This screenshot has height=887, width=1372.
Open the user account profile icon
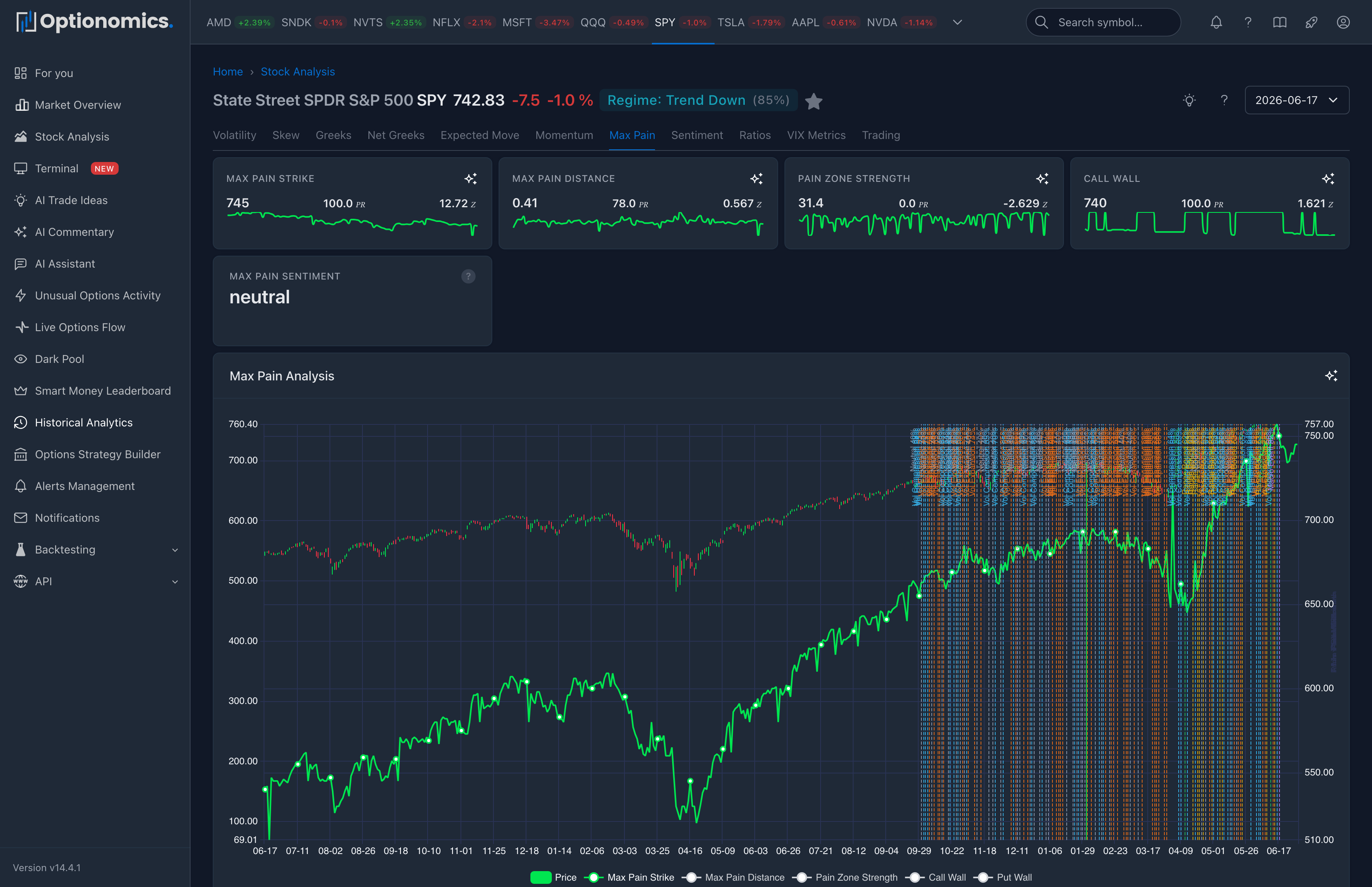coord(1343,23)
